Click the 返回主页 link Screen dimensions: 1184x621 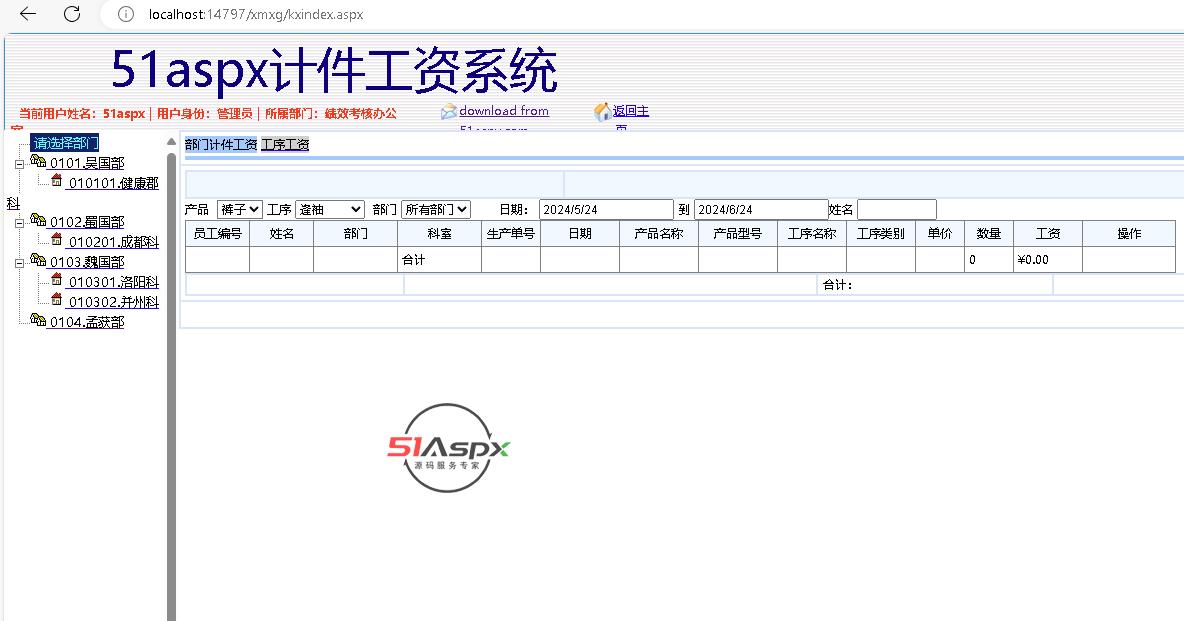631,111
